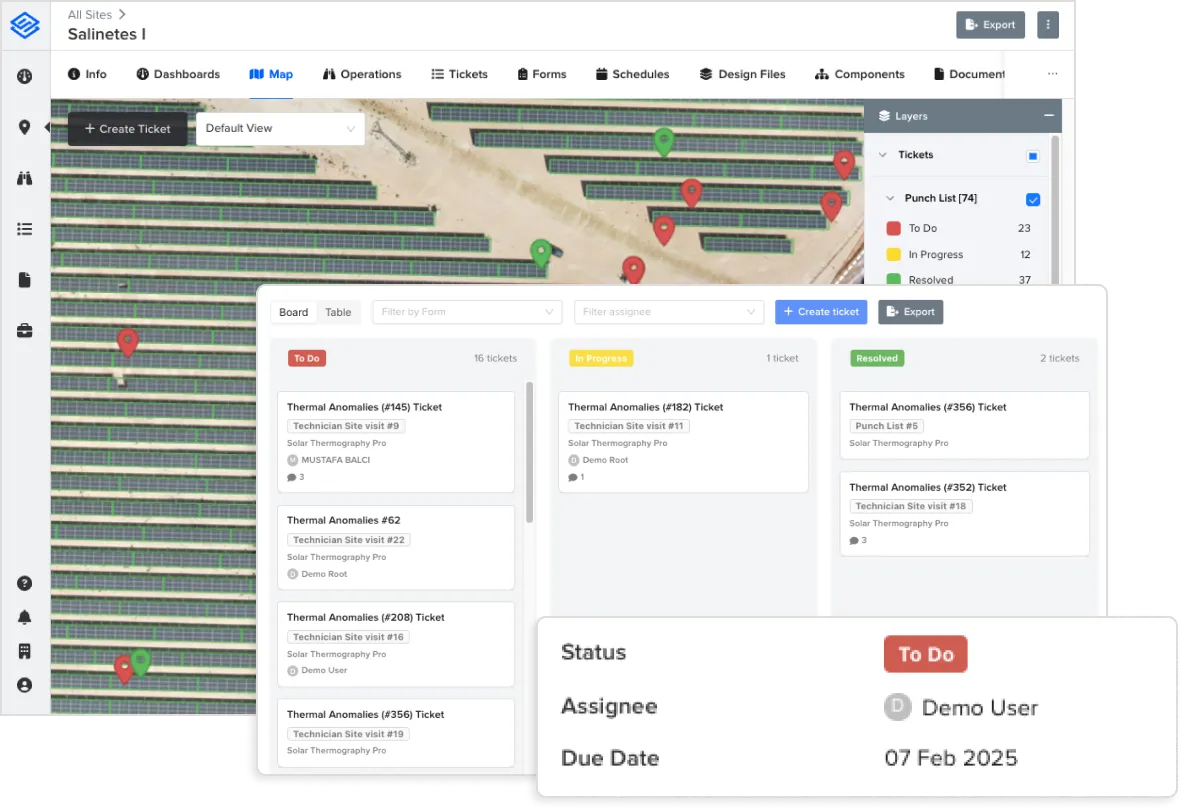Click the app logo icon
Image resolution: width=1182 pixels, height=810 pixels.
(25, 25)
